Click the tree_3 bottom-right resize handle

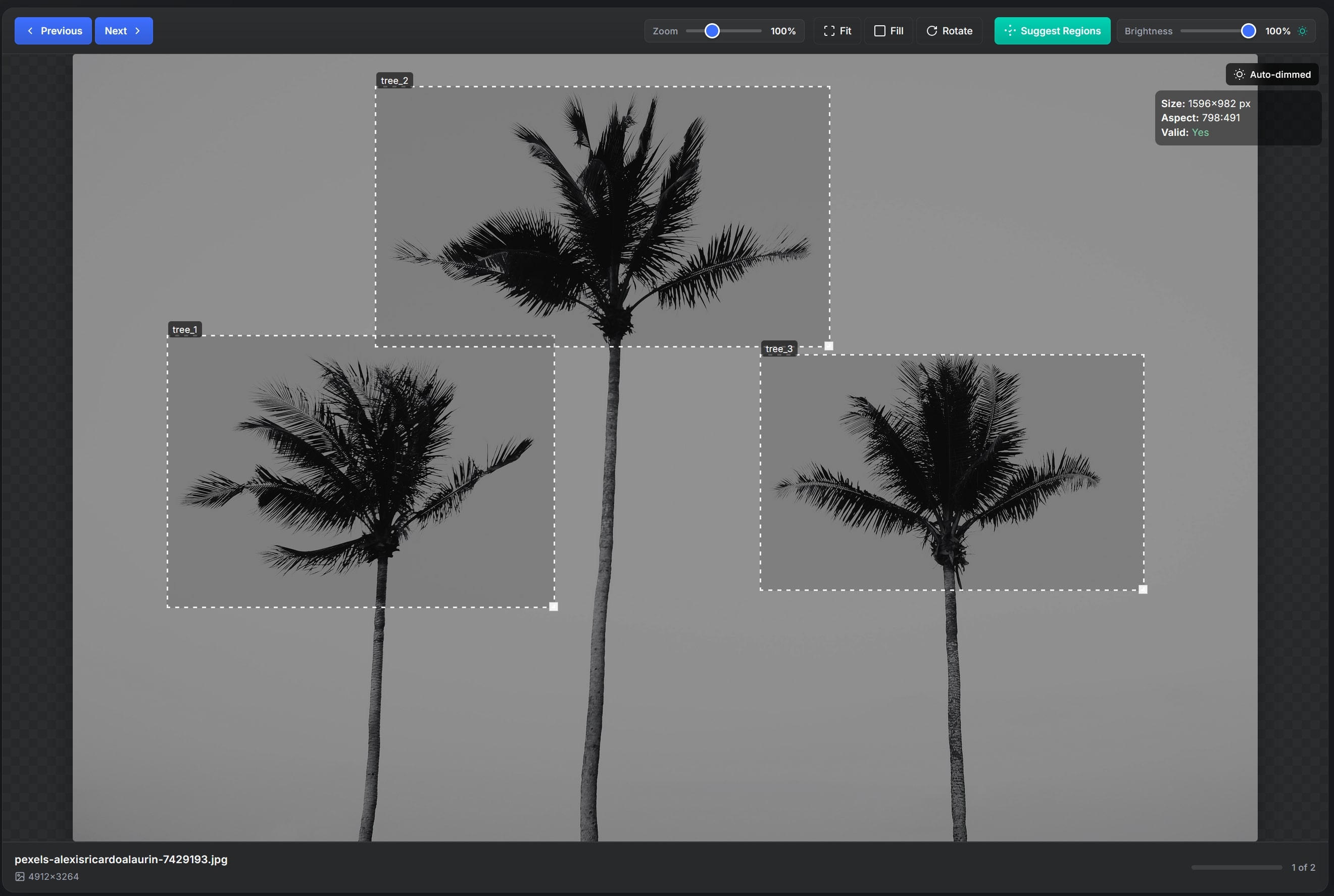tap(1142, 589)
